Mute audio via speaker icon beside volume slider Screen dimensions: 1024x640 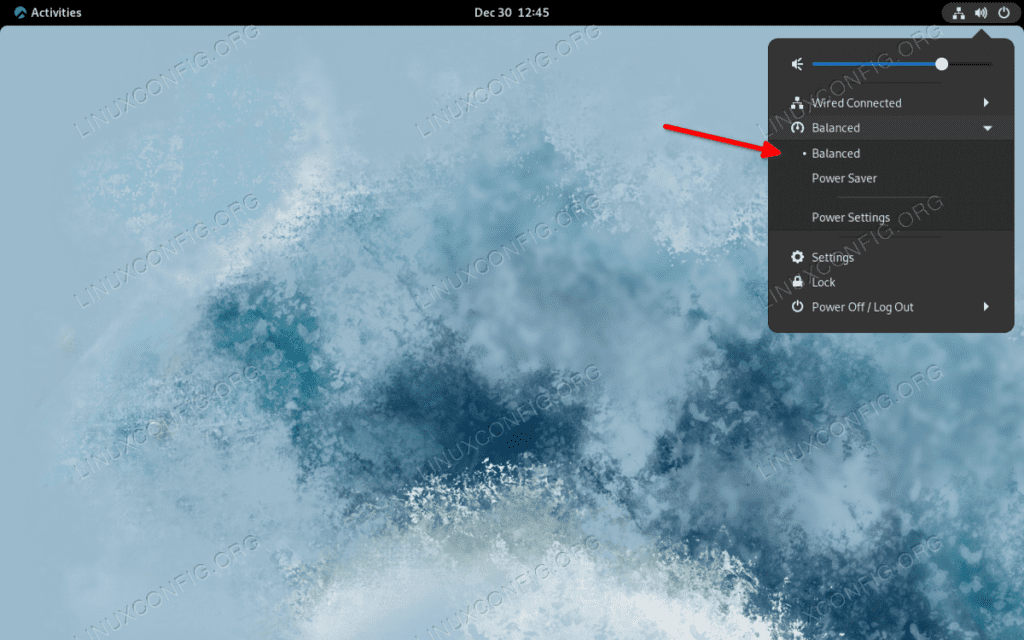point(797,64)
